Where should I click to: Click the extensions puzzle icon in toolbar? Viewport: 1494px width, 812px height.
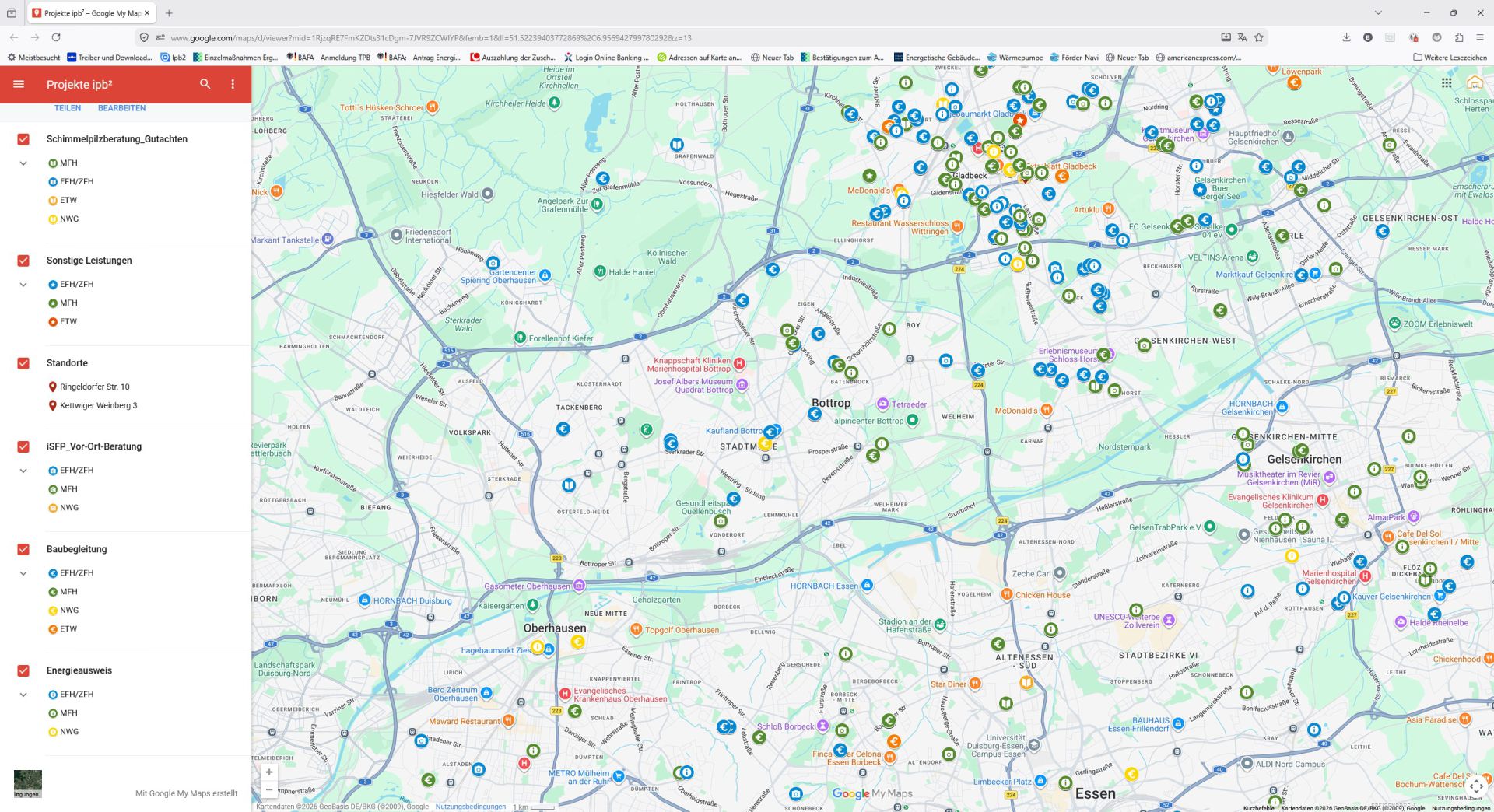click(1459, 37)
